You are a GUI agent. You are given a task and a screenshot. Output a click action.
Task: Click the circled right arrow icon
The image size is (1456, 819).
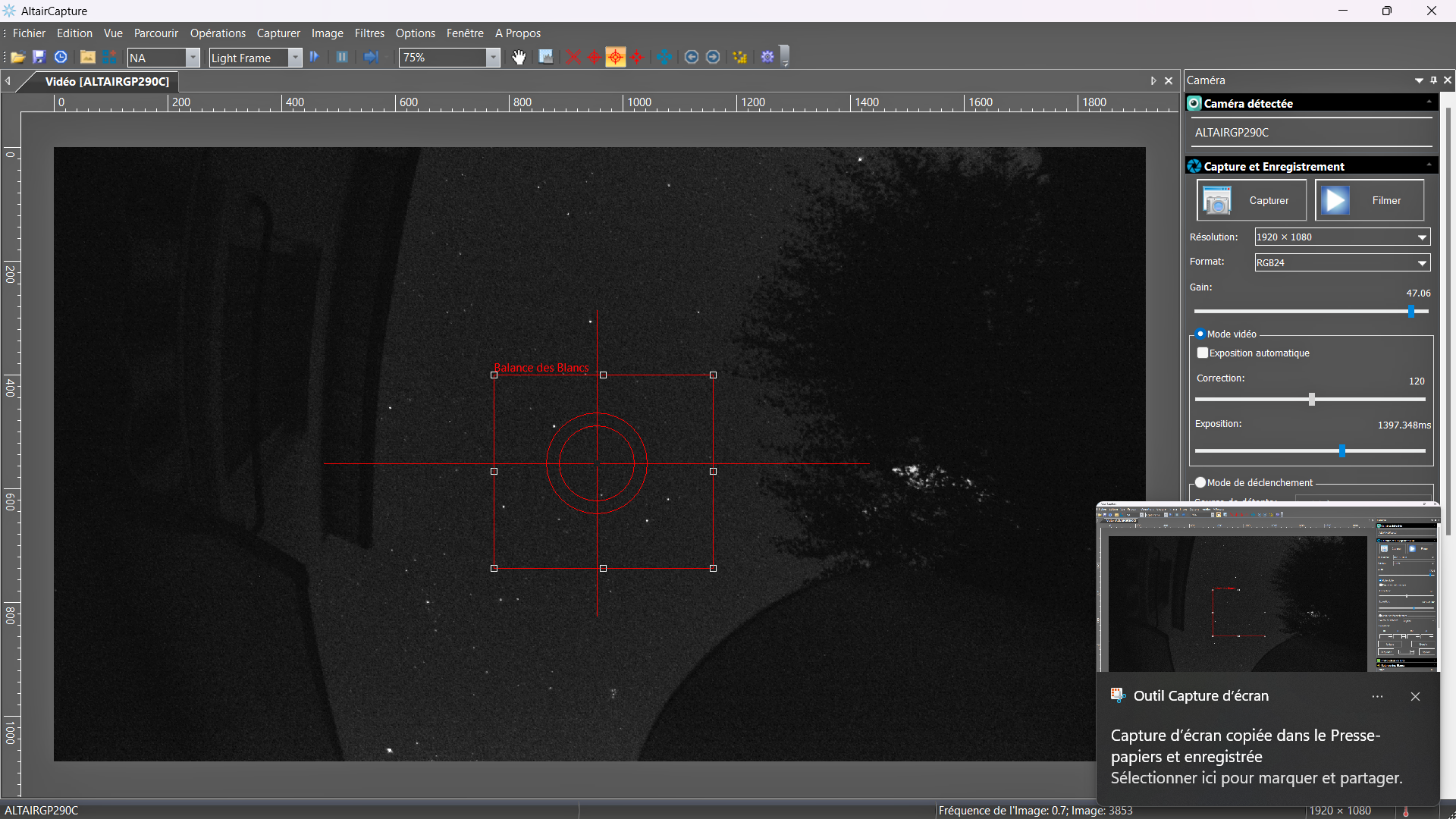tap(713, 58)
